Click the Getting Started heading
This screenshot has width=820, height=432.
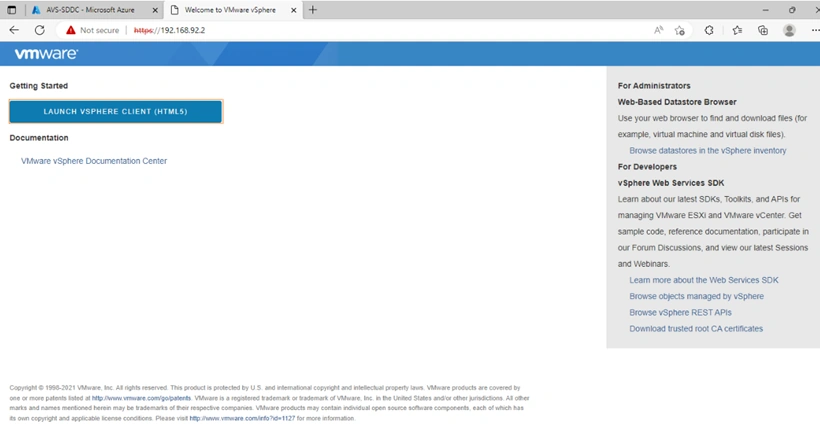click(39, 86)
